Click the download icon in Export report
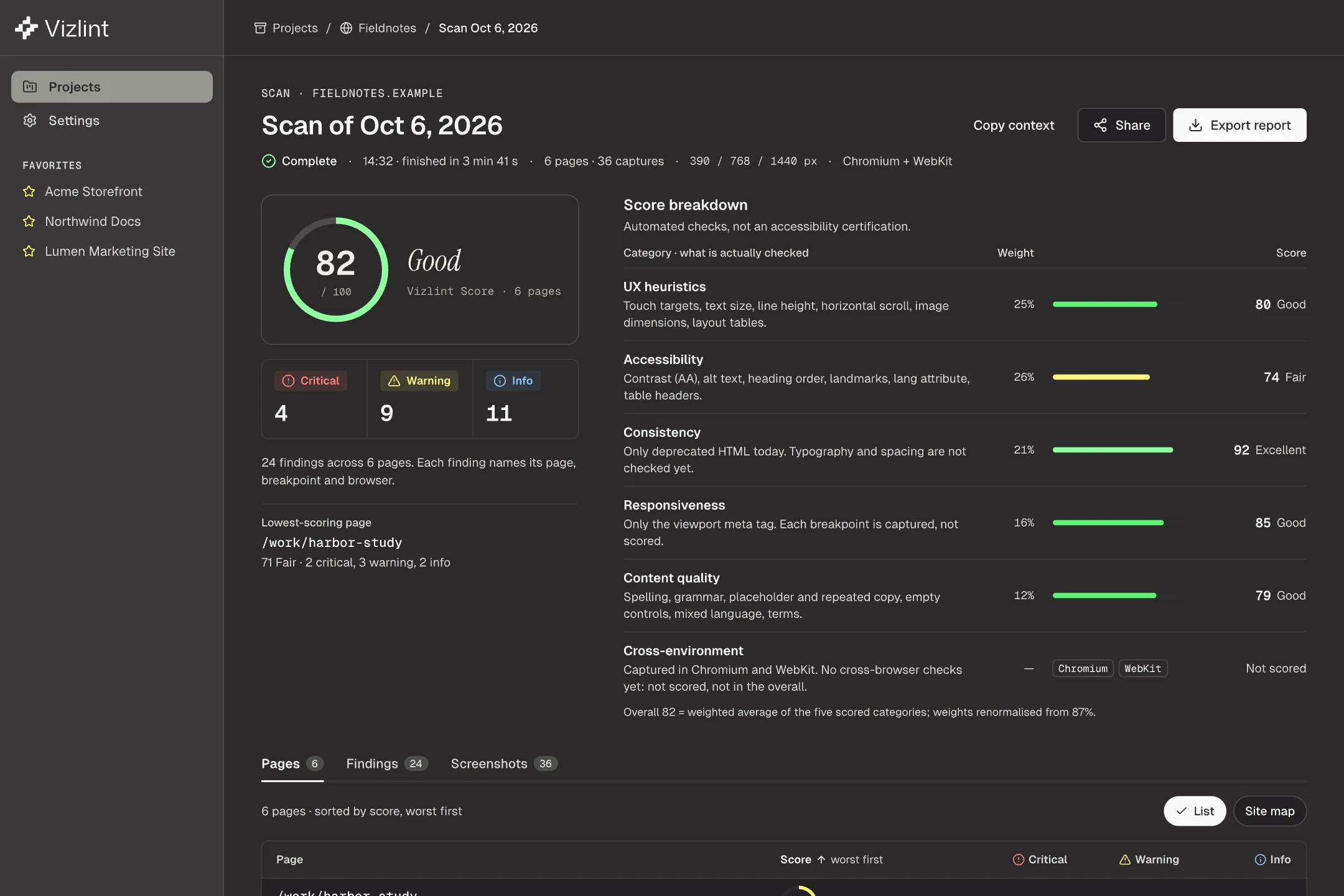Image resolution: width=1344 pixels, height=896 pixels. tap(1195, 125)
